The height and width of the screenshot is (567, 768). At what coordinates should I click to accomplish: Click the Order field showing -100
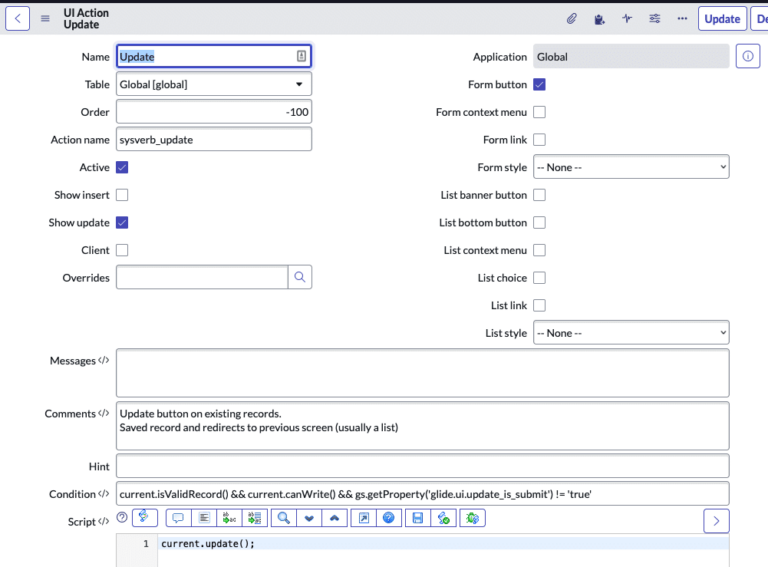214,112
